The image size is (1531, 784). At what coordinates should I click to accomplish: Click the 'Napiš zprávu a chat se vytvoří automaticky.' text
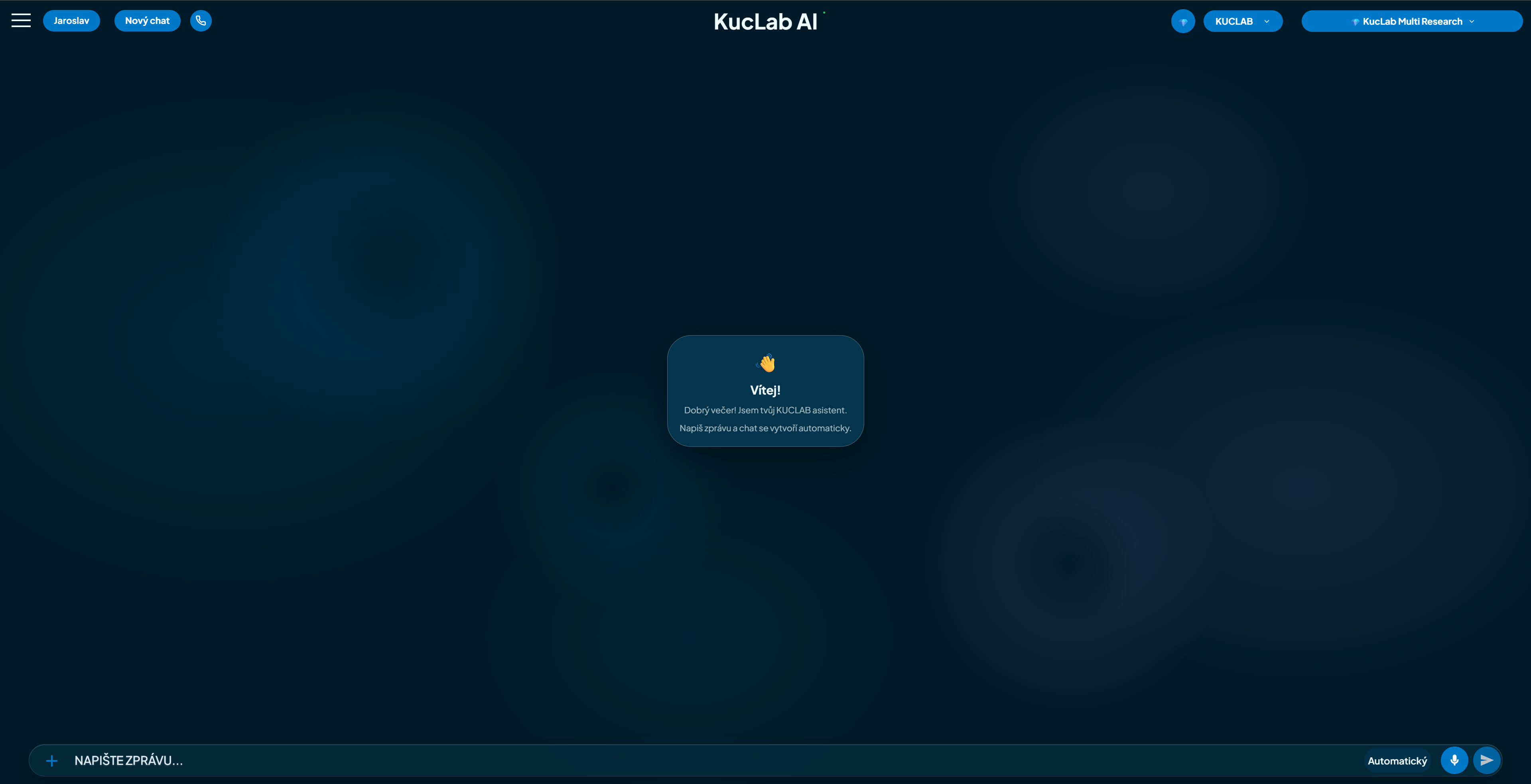click(x=766, y=428)
